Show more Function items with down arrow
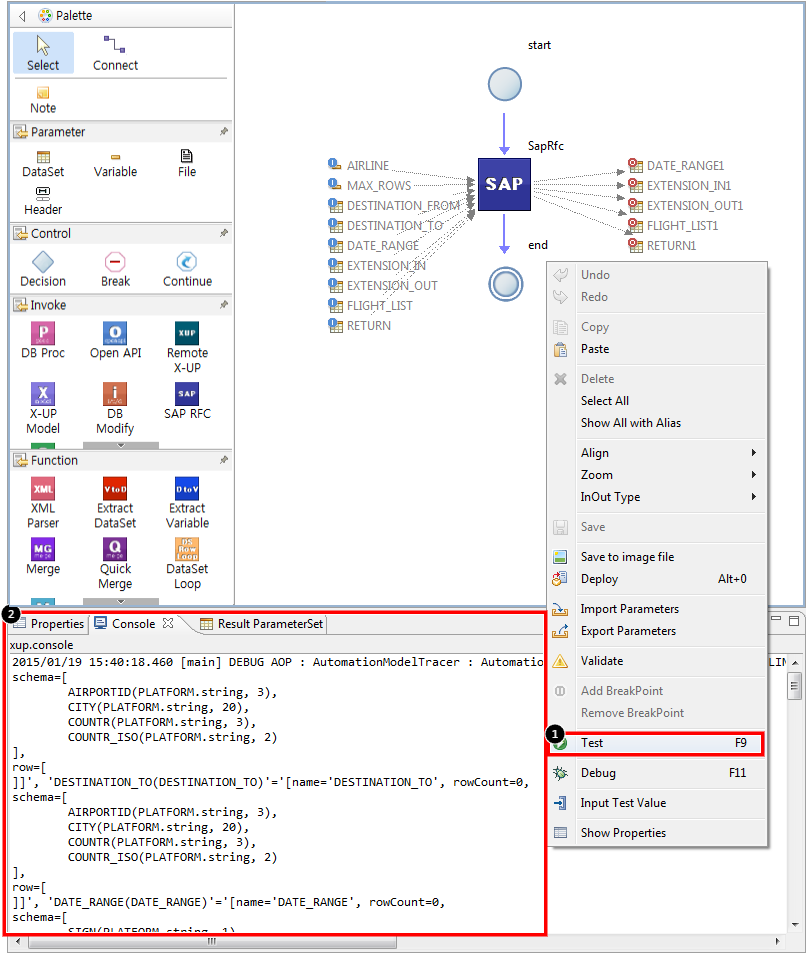This screenshot has width=807, height=954. click(x=121, y=601)
